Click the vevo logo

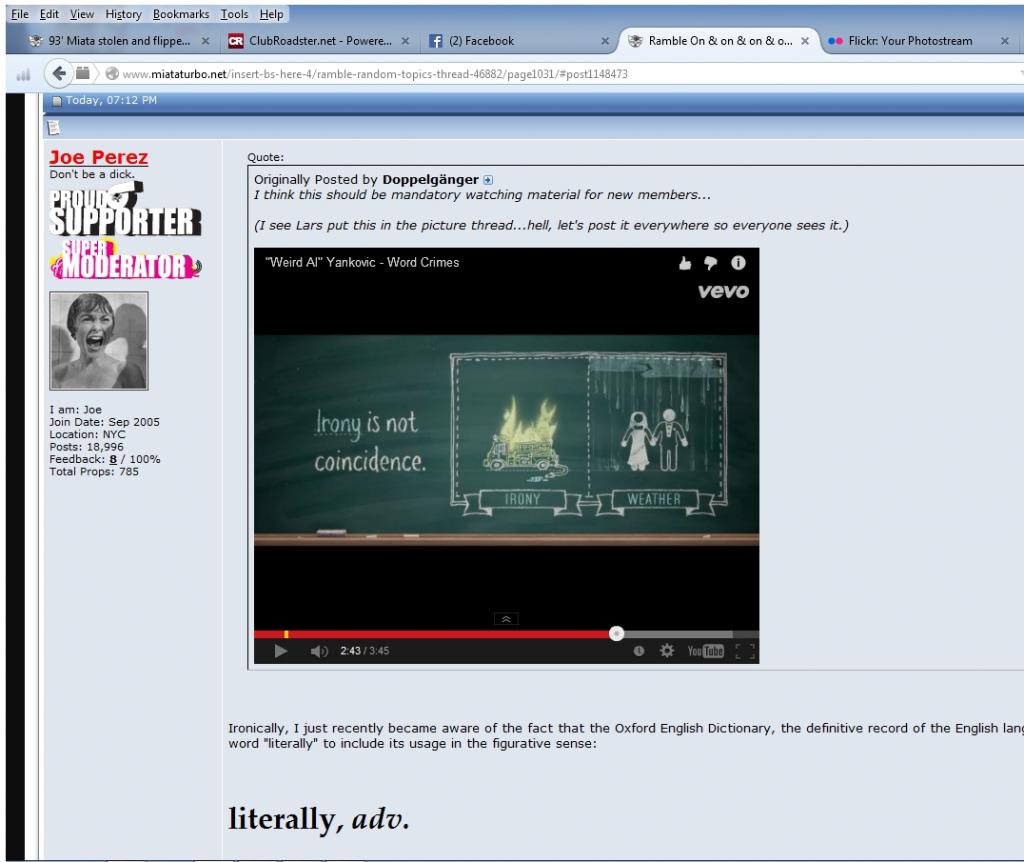(723, 291)
